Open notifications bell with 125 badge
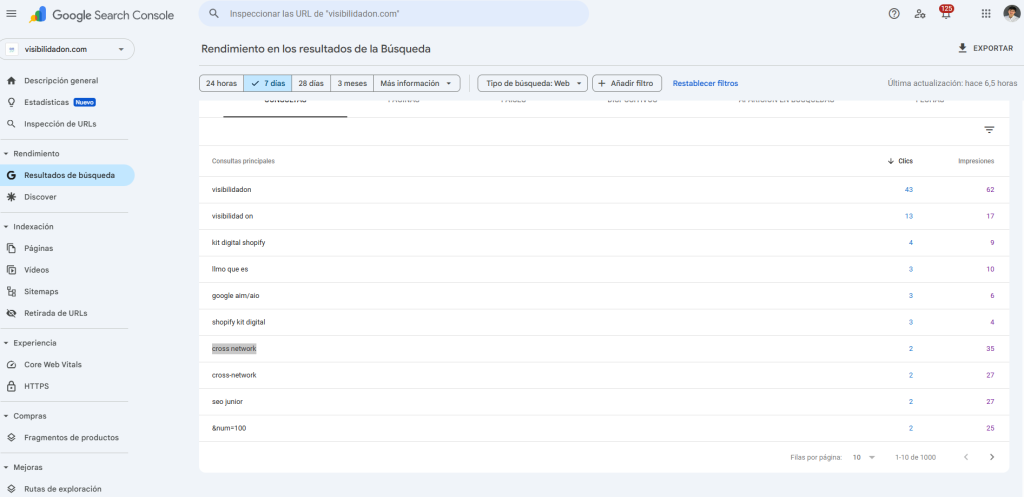This screenshot has width=1024, height=497. coord(945,14)
